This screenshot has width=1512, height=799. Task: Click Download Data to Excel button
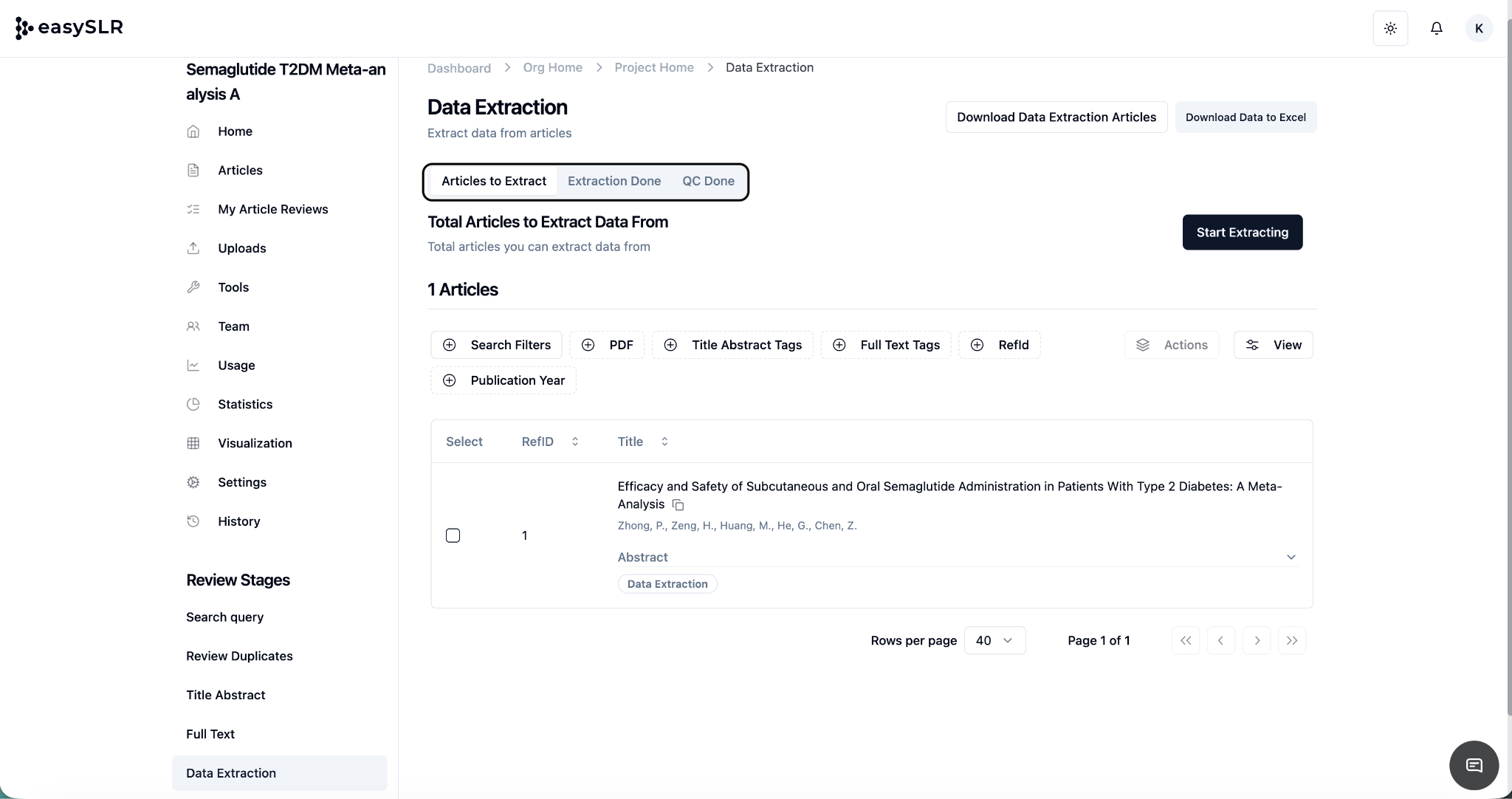click(x=1245, y=117)
